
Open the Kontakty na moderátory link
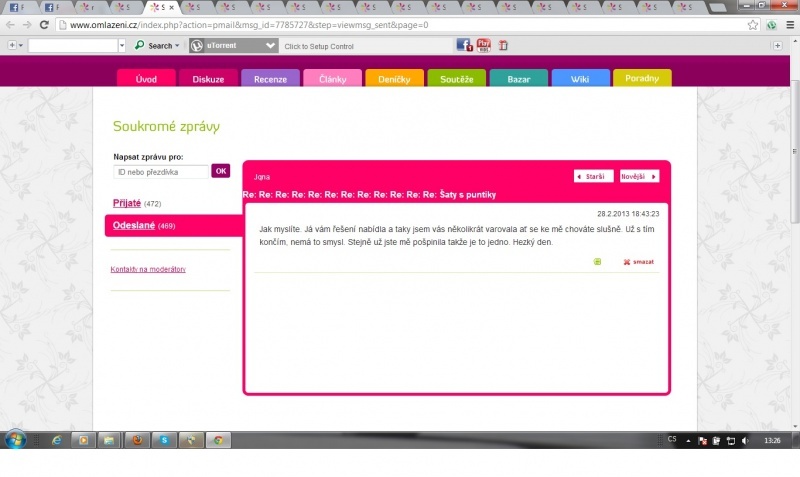[x=147, y=269]
